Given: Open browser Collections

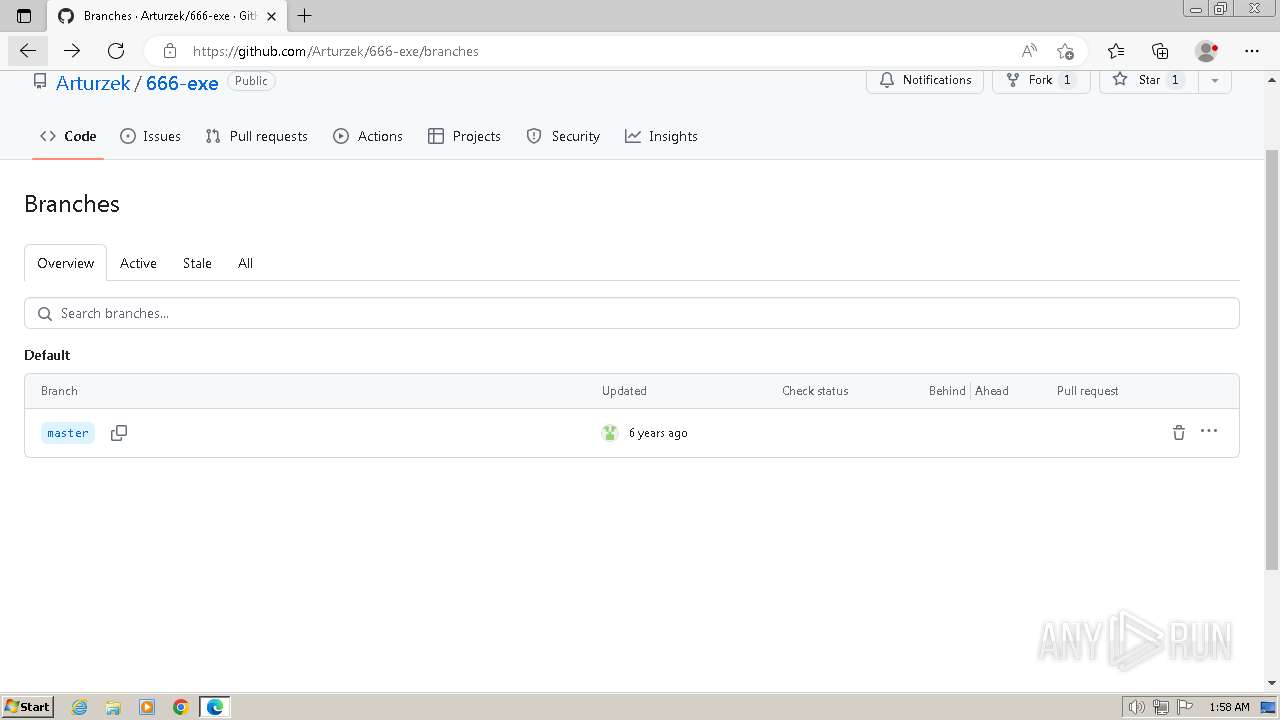Looking at the screenshot, I should 1160,51.
